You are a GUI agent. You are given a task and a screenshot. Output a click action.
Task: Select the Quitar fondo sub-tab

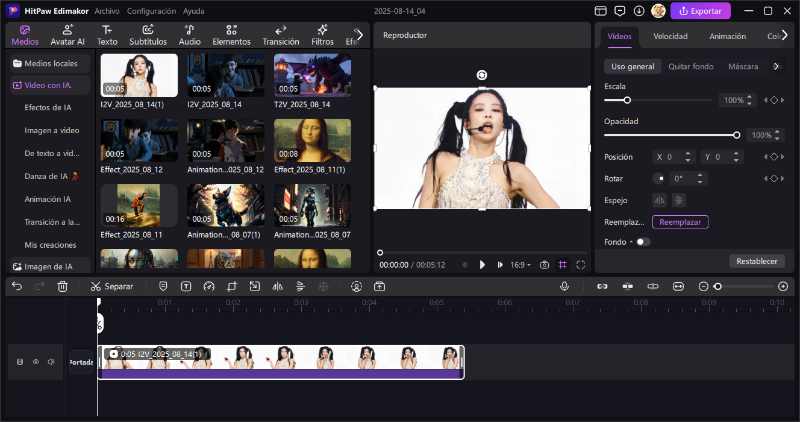[x=691, y=66]
